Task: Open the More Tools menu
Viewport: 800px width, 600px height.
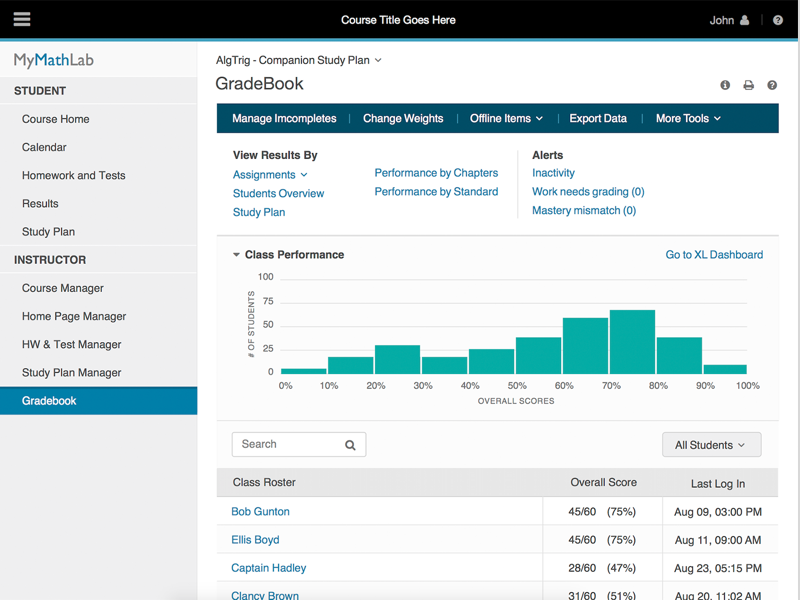Action: click(688, 118)
